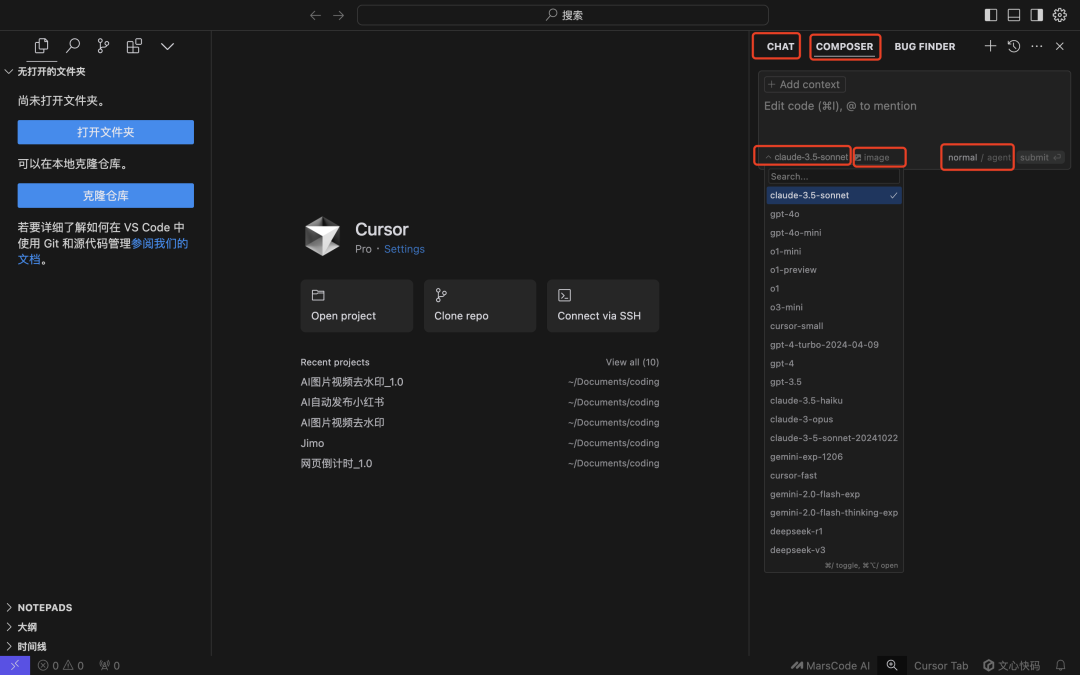The width and height of the screenshot is (1080, 675).
Task: Expand additional sidebar views chevron
Action: (167, 46)
